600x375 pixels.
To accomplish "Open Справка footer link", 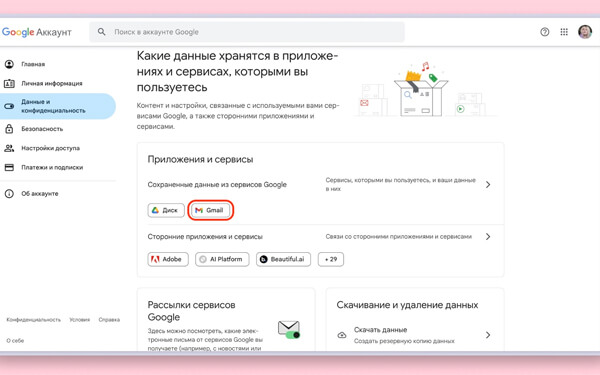I will [109, 320].
